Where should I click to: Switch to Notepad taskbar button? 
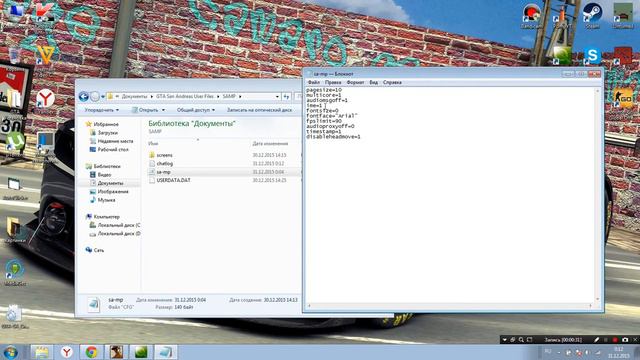pyautogui.click(x=166, y=352)
